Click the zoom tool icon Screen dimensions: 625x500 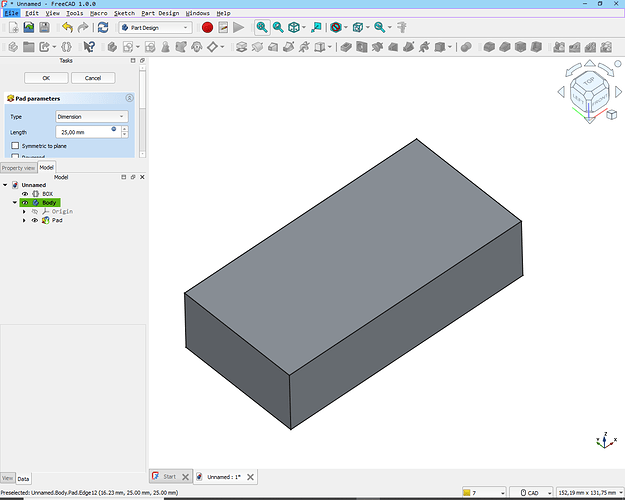pyautogui.click(x=379, y=28)
